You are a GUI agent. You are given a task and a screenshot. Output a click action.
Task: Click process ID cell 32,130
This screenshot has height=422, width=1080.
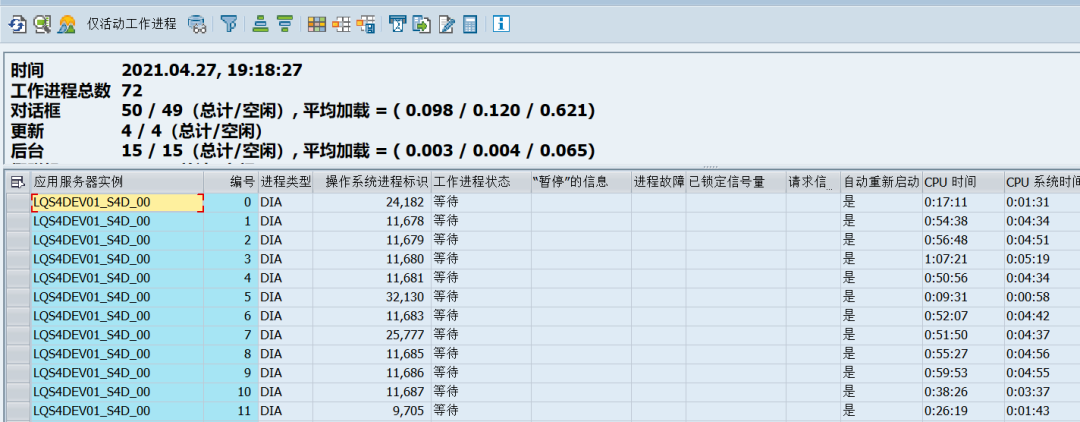[x=372, y=297]
